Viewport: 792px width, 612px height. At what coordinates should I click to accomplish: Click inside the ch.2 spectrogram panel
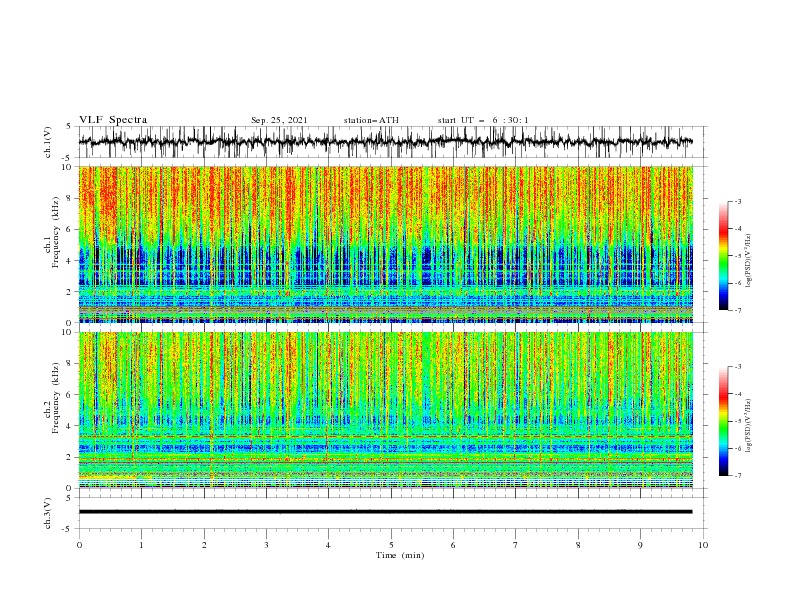(x=385, y=410)
